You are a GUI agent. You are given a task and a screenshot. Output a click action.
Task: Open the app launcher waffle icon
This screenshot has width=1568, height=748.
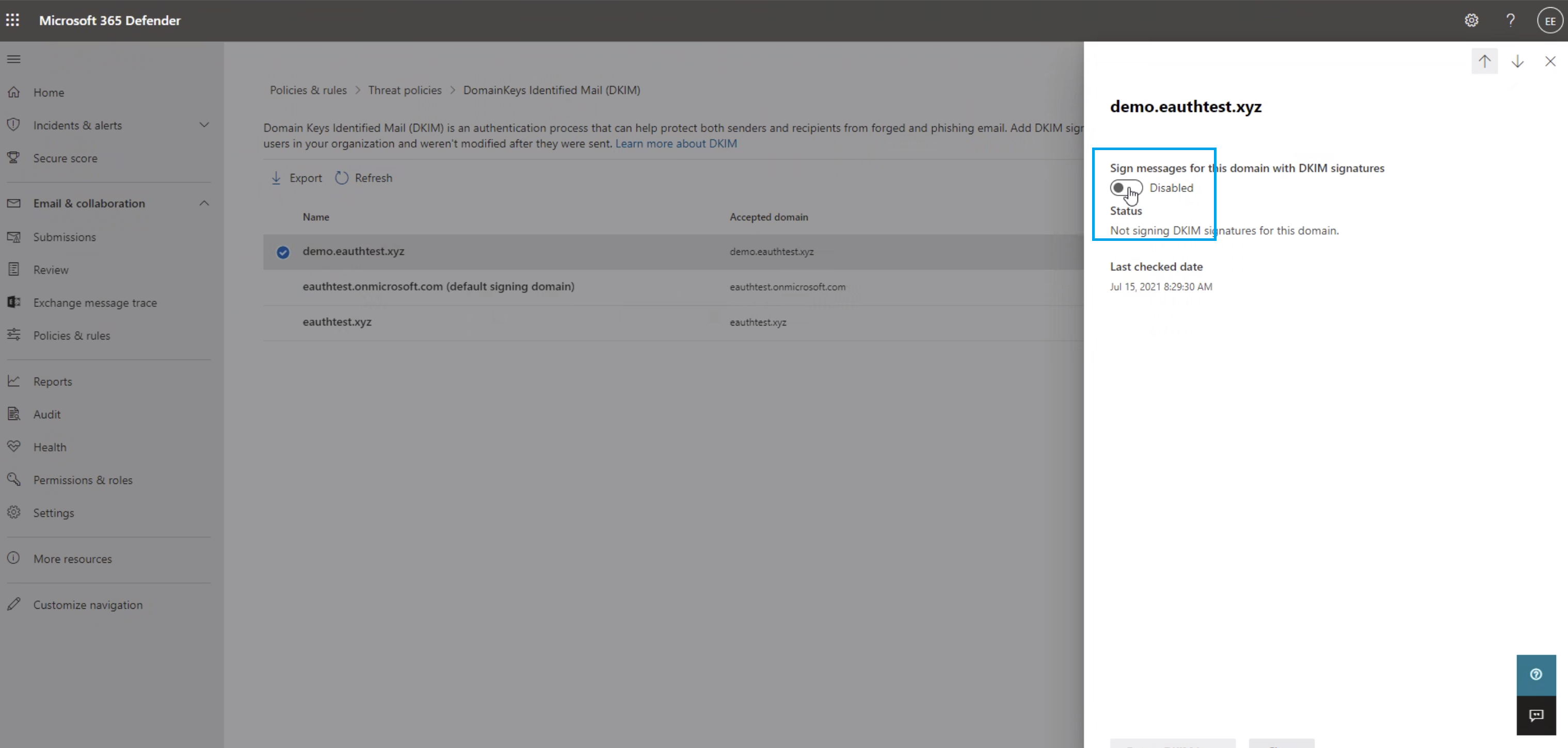coord(12,20)
